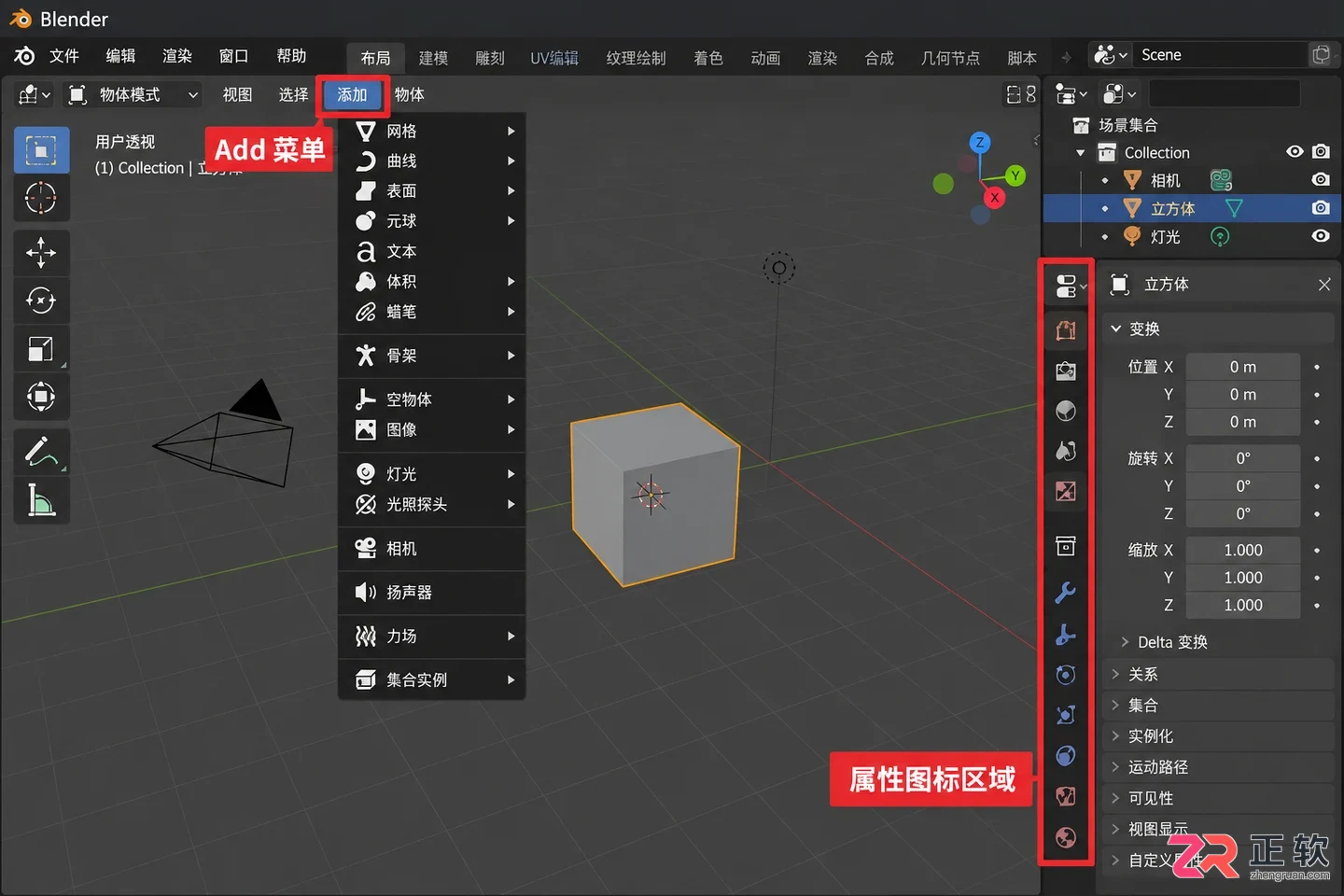The width and height of the screenshot is (1344, 896).
Task: Select the Cursor tool
Action: point(41,198)
